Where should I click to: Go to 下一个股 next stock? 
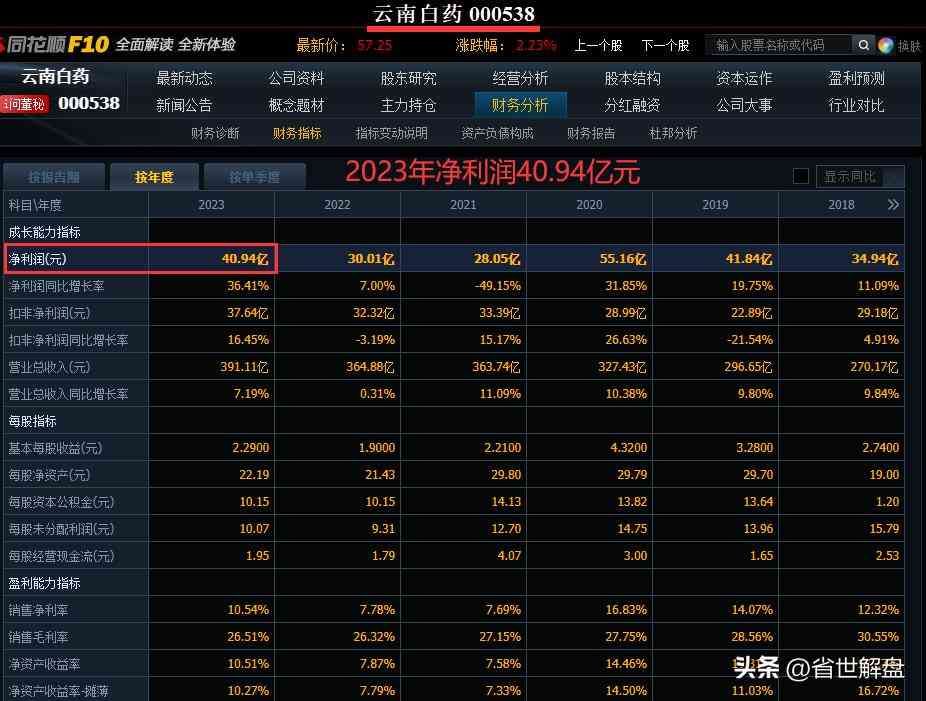pyautogui.click(x=665, y=45)
